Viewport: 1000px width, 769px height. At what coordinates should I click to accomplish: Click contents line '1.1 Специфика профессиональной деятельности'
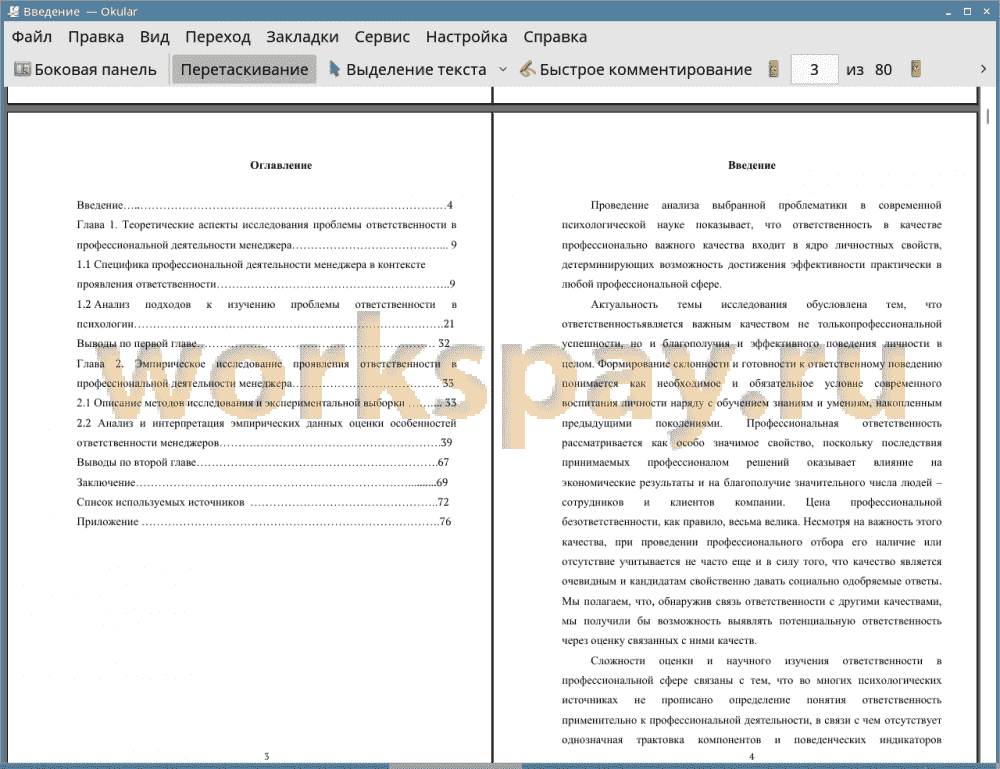tap(251, 265)
